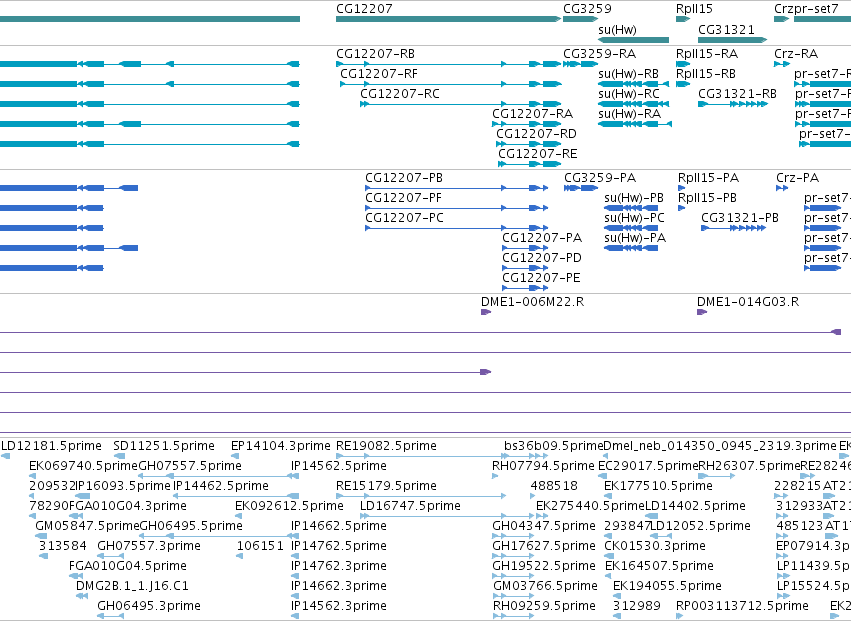Select EST EK164507.5prime
The width and height of the screenshot is (851, 621).
pyautogui.click(x=659, y=566)
